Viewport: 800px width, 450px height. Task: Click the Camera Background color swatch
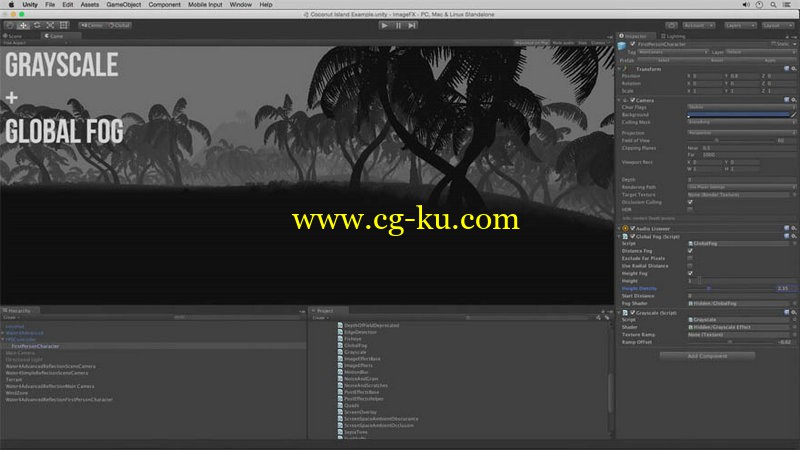[738, 115]
